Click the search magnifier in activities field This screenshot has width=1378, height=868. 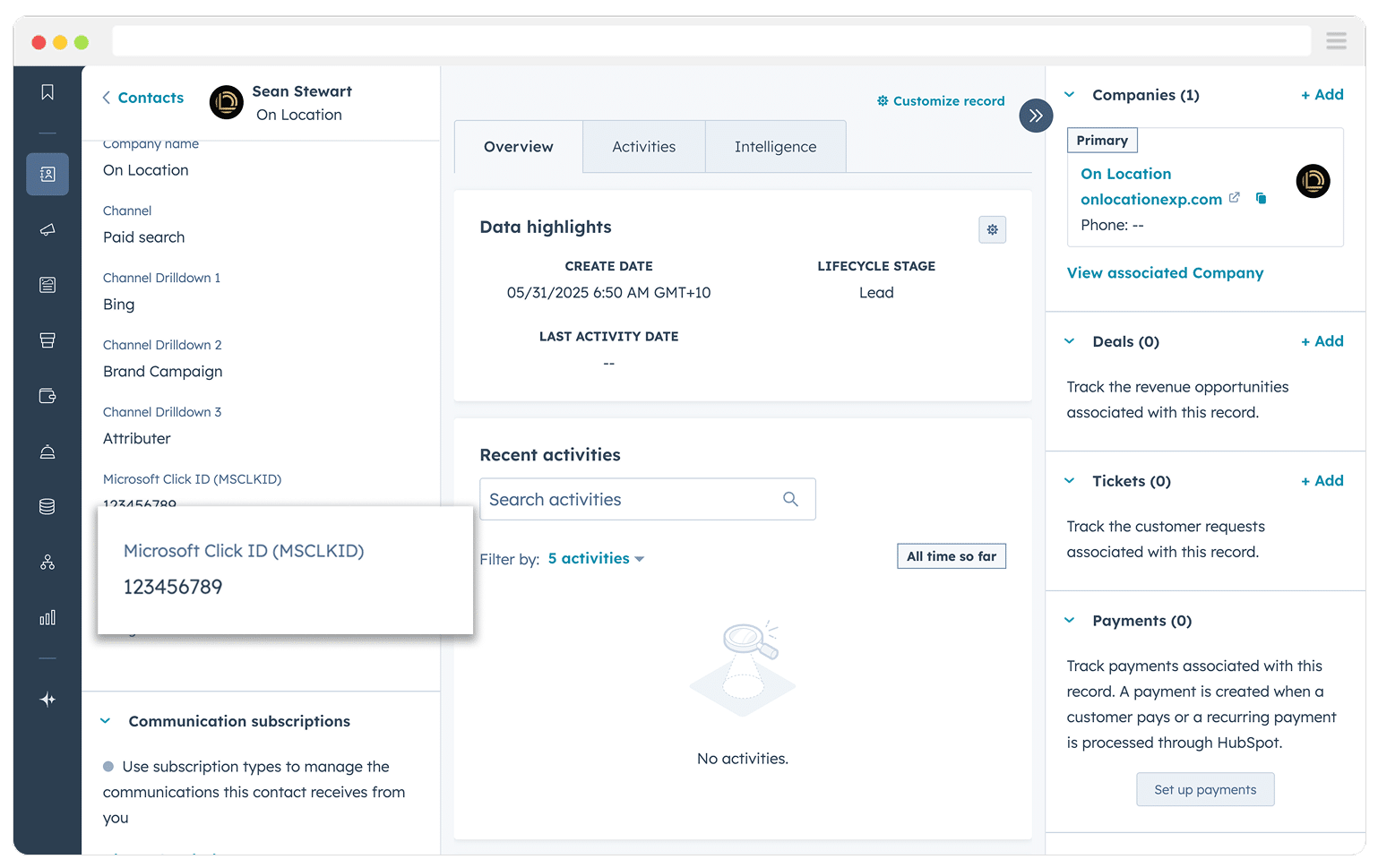pyautogui.click(x=790, y=499)
